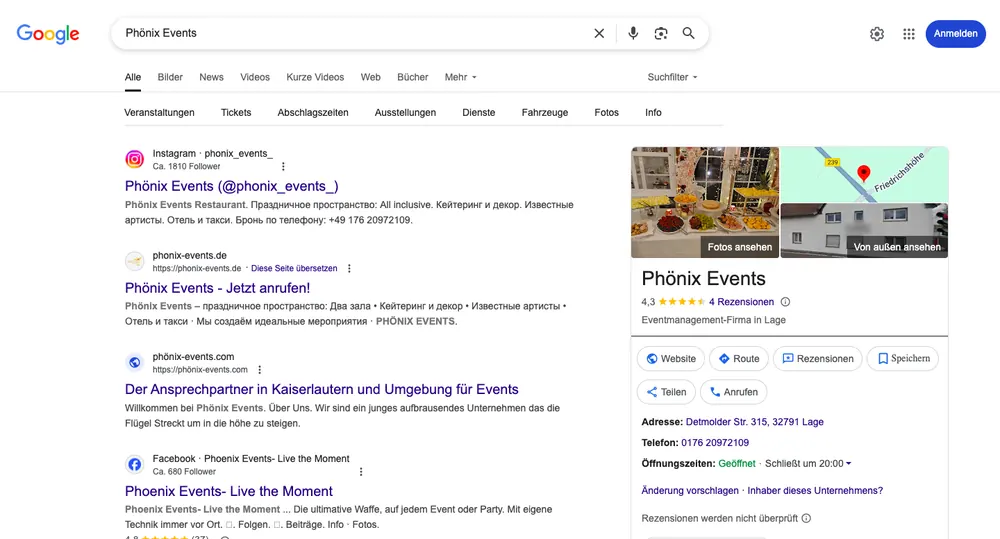This screenshot has height=539, width=1000.
Task: Click the info icon next to 4 Rezensionen
Action: click(x=785, y=302)
